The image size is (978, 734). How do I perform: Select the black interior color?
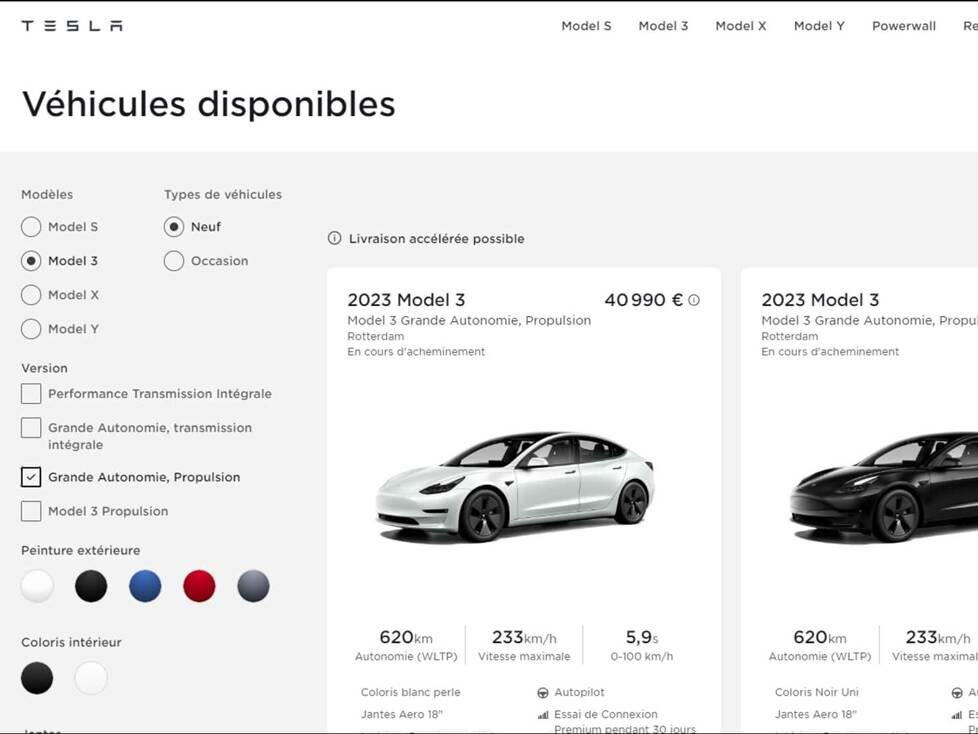[37, 678]
